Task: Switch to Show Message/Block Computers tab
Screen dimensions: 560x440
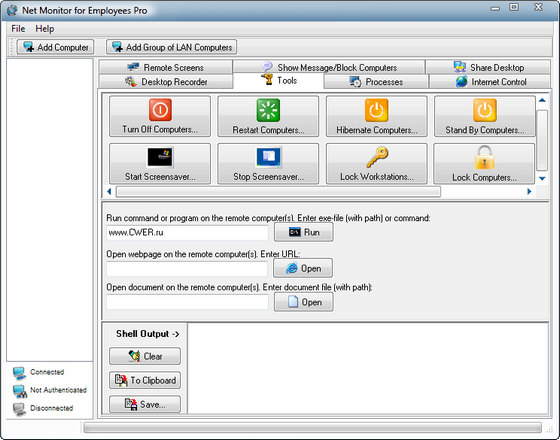Action: [x=329, y=67]
